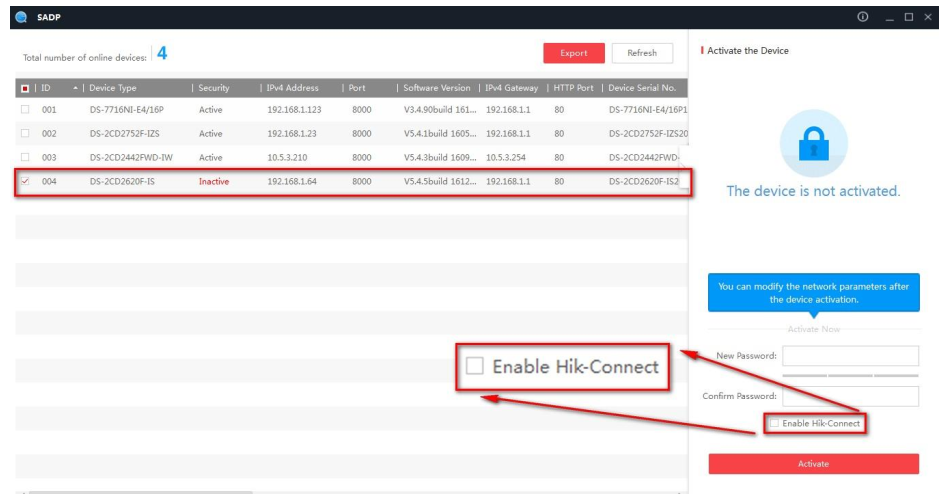The width and height of the screenshot is (950, 504).
Task: Click IP address 192.168.1.23
Action: coord(292,133)
